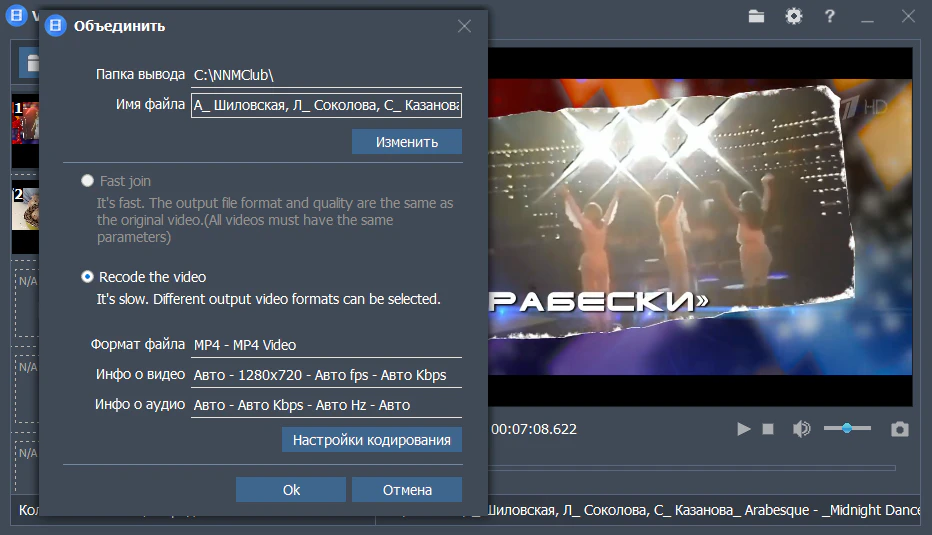The height and width of the screenshot is (535, 932).
Task: Open the Инфо о аудио settings field
Action: coord(326,406)
